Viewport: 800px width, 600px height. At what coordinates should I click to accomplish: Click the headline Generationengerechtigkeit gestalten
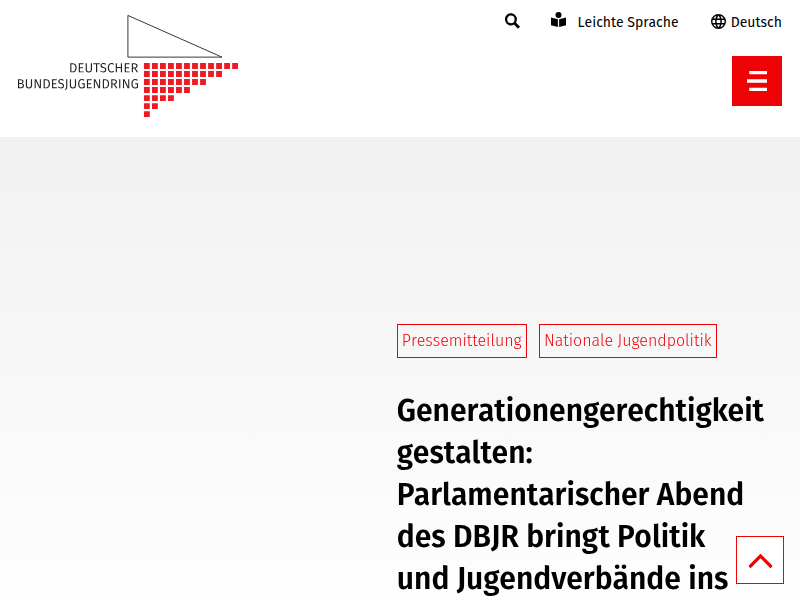(580, 431)
